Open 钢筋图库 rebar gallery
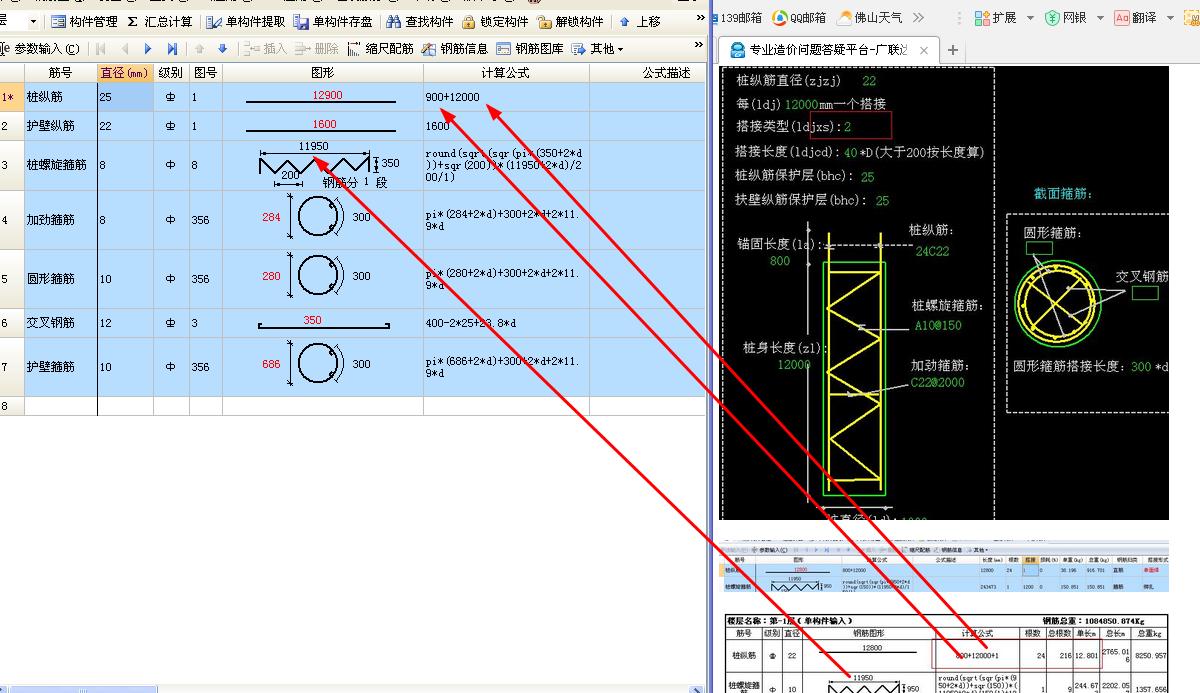The image size is (1200, 693). tap(530, 49)
